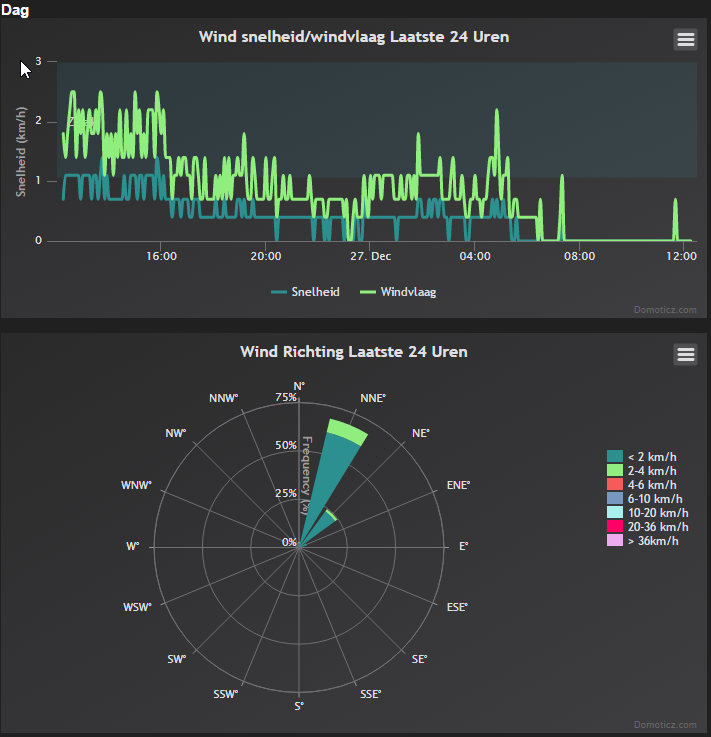Click the small NE wind rose segment

tap(320, 527)
